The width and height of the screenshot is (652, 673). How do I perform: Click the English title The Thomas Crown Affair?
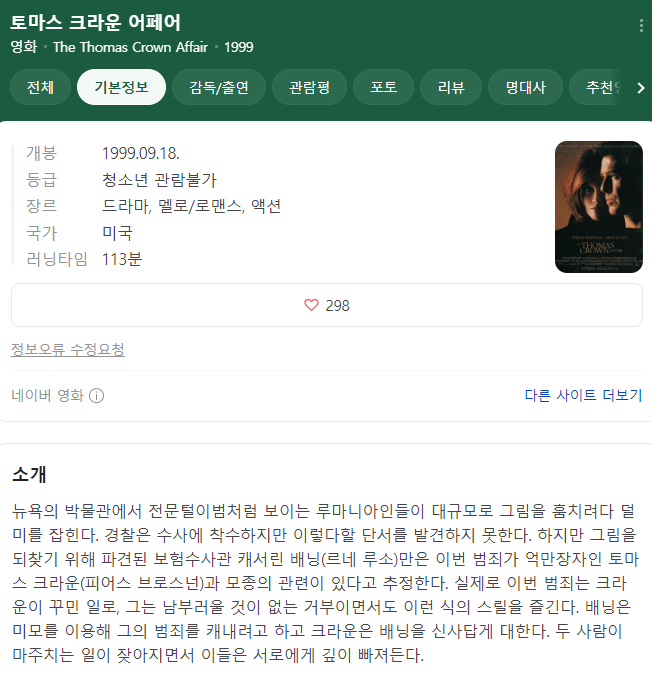tap(130, 47)
